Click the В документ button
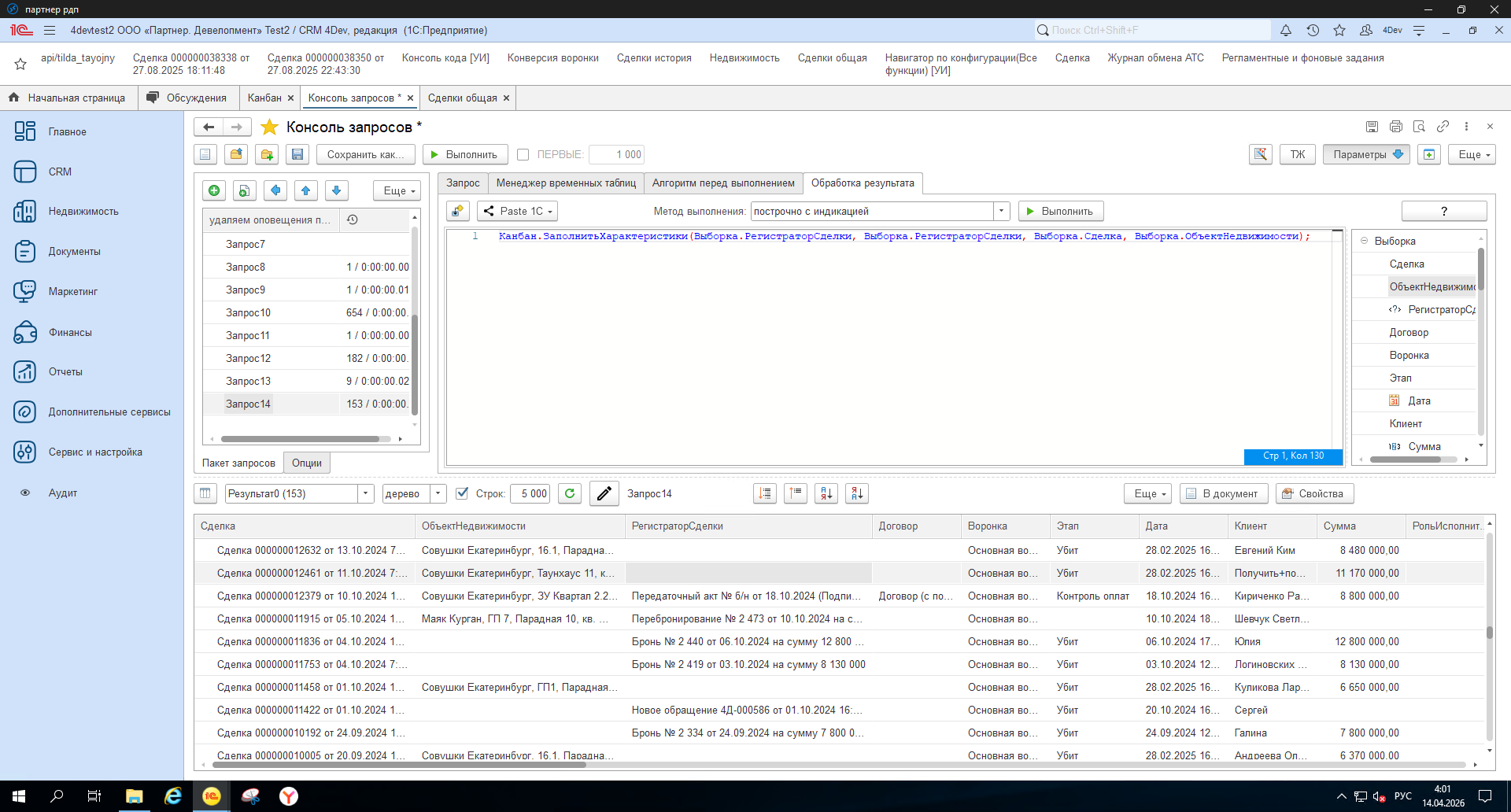Viewport: 1511px width, 812px height. coord(1226,493)
